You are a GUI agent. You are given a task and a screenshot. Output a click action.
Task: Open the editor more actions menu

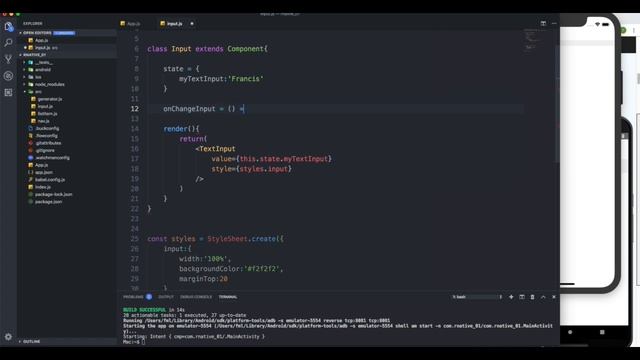554,24
